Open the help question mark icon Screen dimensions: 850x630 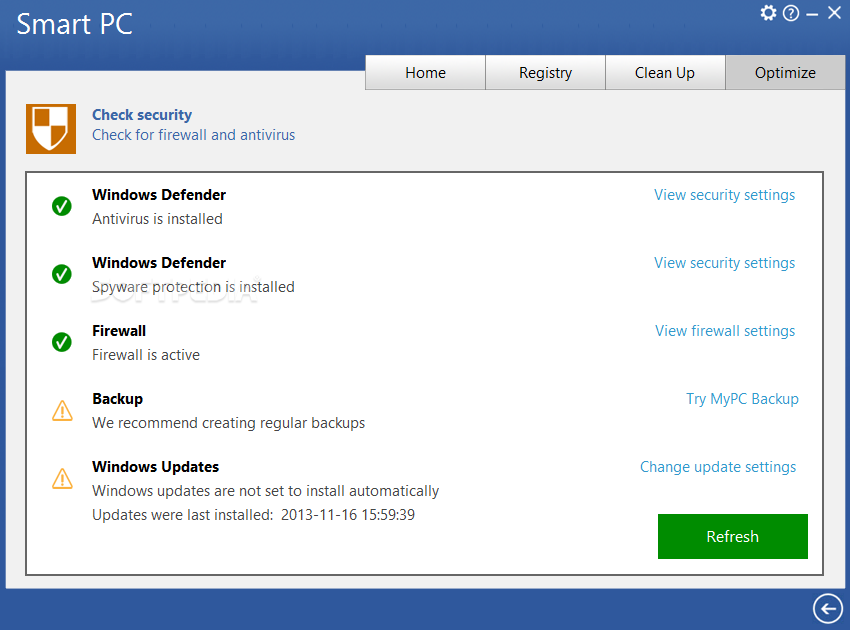point(791,13)
